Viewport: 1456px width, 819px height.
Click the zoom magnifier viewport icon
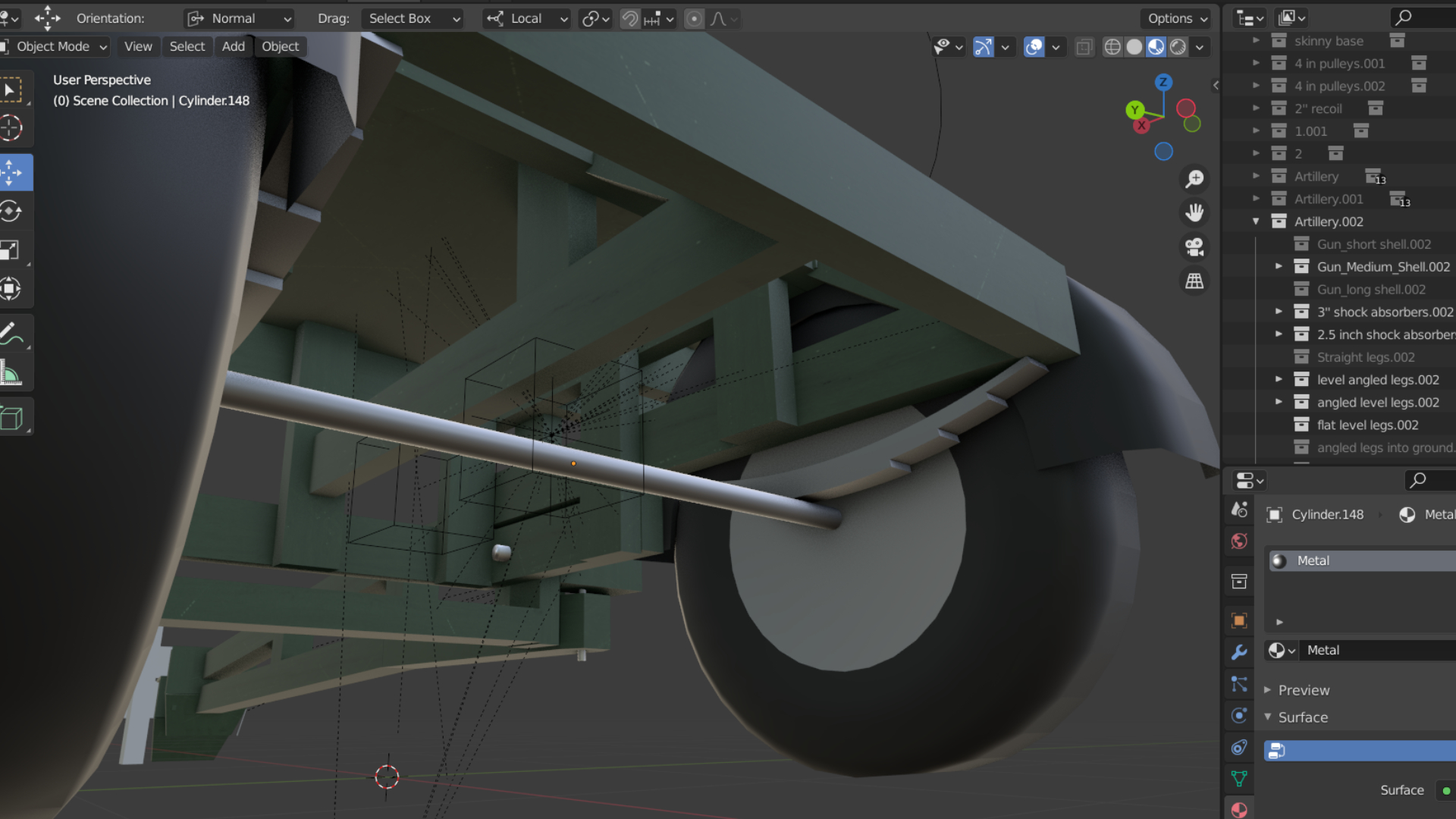[x=1194, y=179]
